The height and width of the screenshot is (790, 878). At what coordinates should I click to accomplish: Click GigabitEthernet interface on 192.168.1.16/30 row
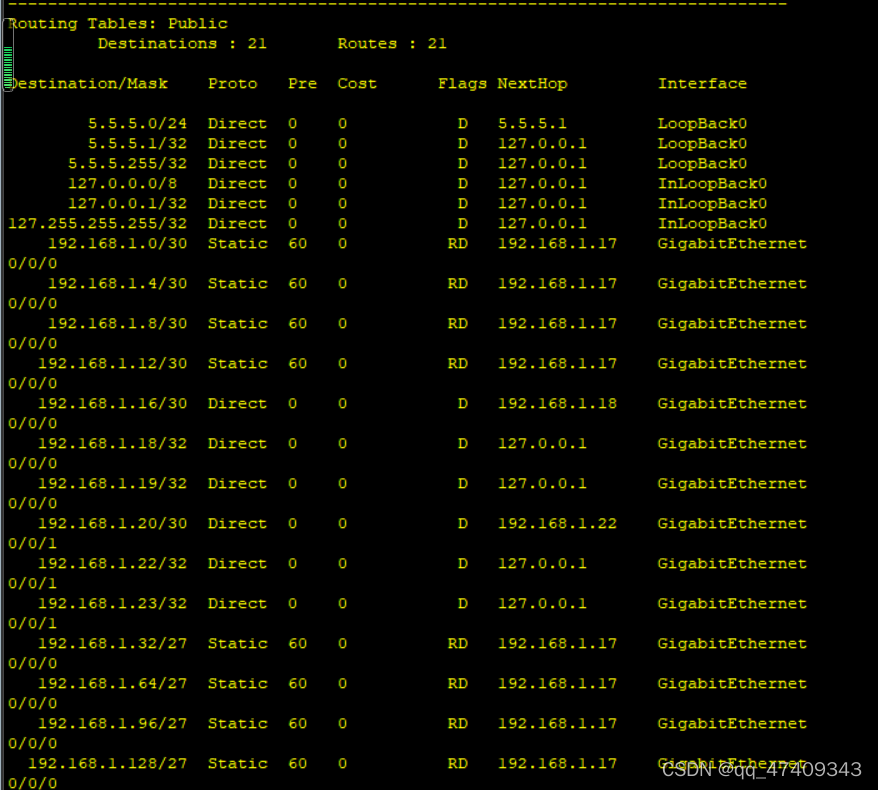(x=732, y=404)
